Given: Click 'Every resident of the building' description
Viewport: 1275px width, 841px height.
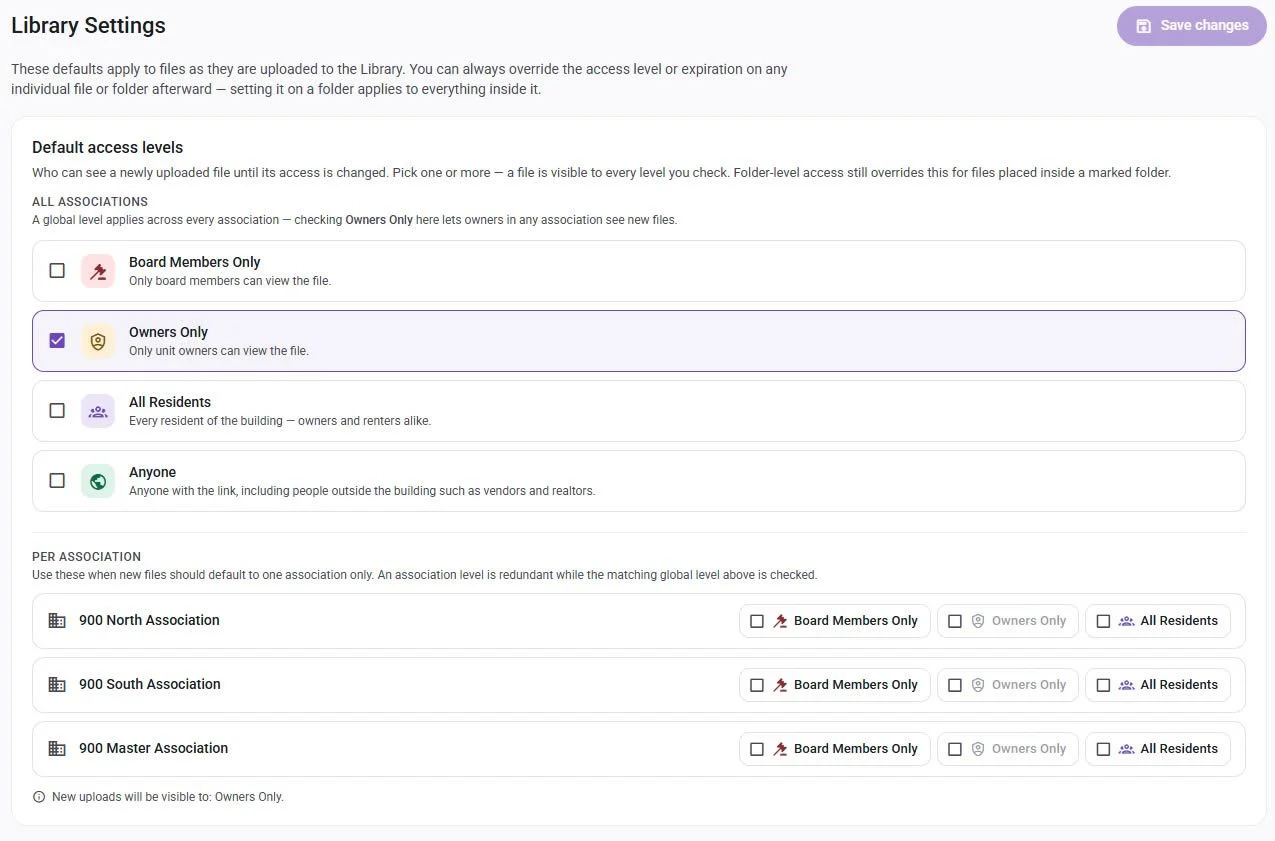Looking at the screenshot, I should (280, 421).
